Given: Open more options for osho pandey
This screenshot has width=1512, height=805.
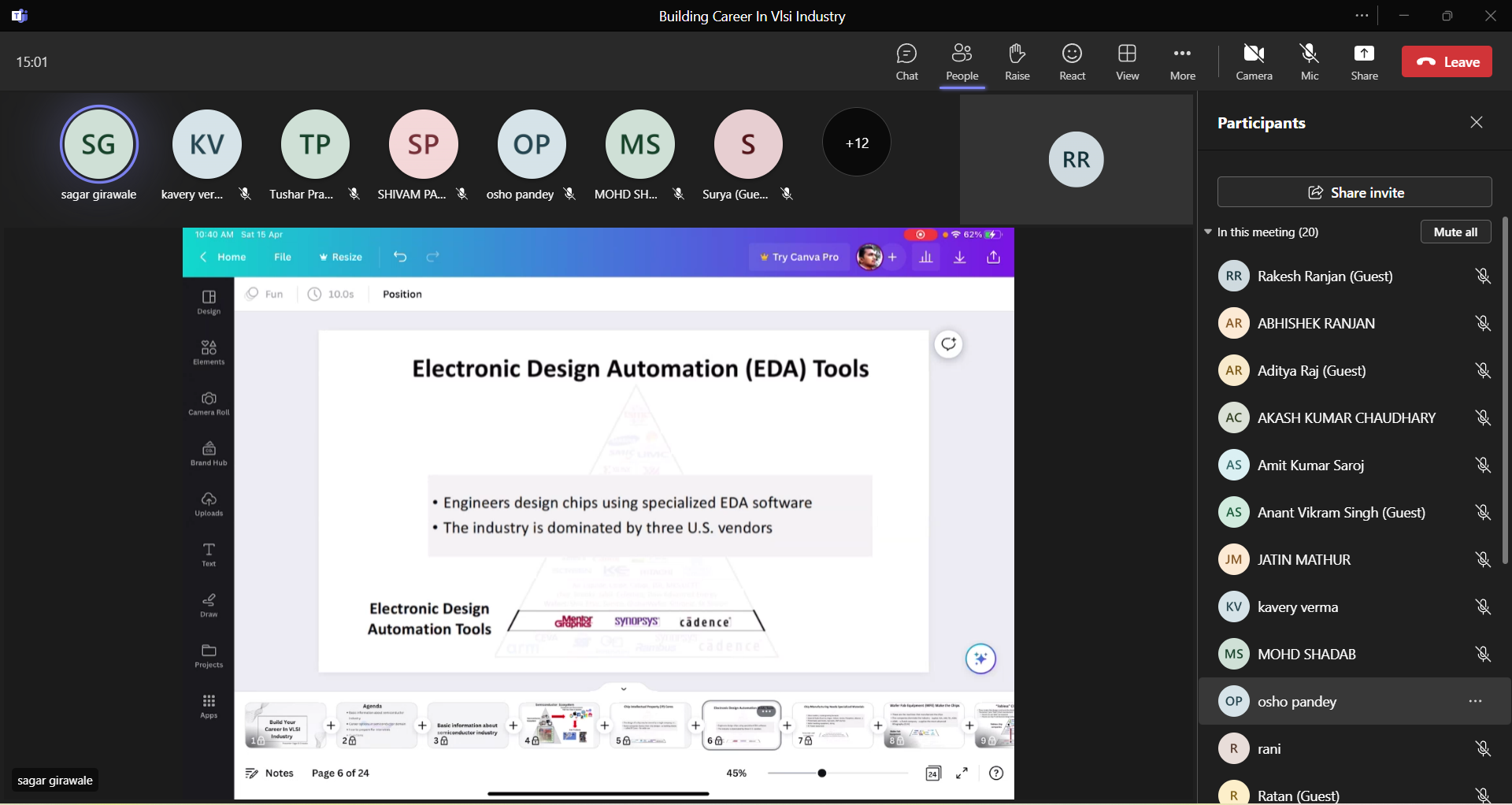Looking at the screenshot, I should tap(1475, 701).
